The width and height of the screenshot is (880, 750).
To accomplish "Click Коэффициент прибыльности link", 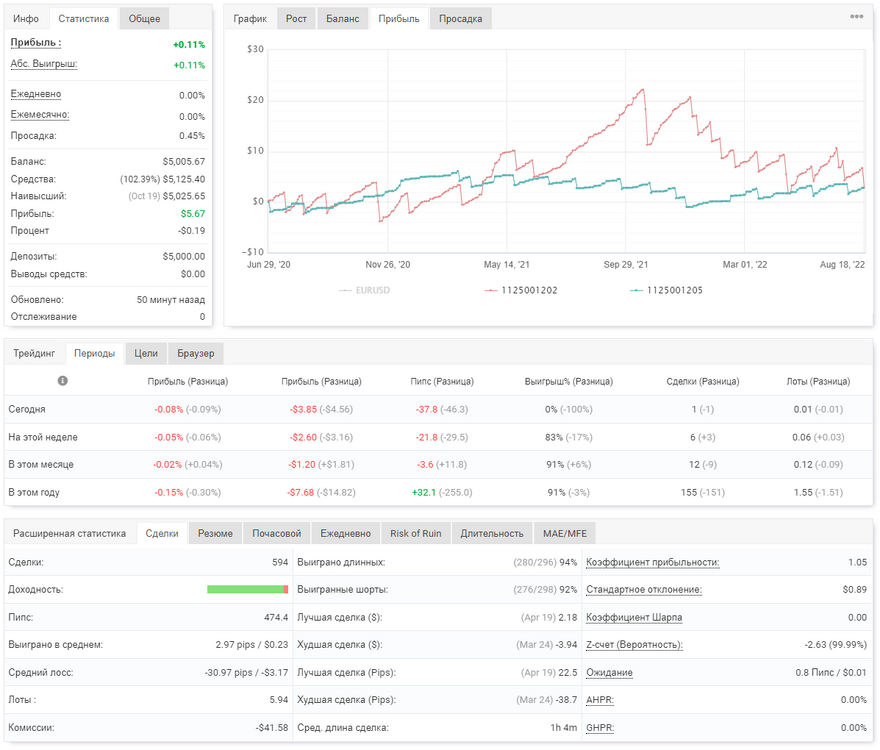I will click(x=653, y=562).
